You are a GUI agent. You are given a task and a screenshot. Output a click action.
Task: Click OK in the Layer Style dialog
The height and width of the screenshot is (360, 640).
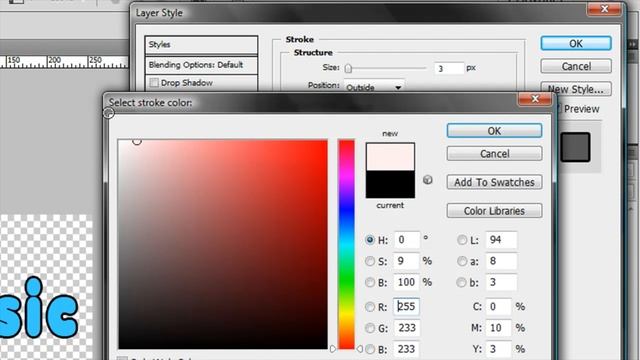coord(576,43)
